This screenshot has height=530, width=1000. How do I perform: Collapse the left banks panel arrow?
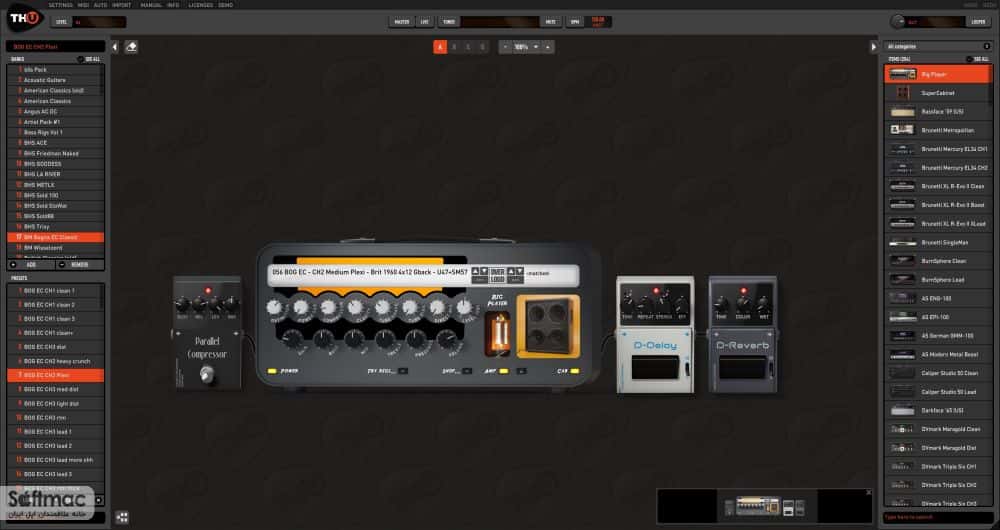[x=115, y=47]
